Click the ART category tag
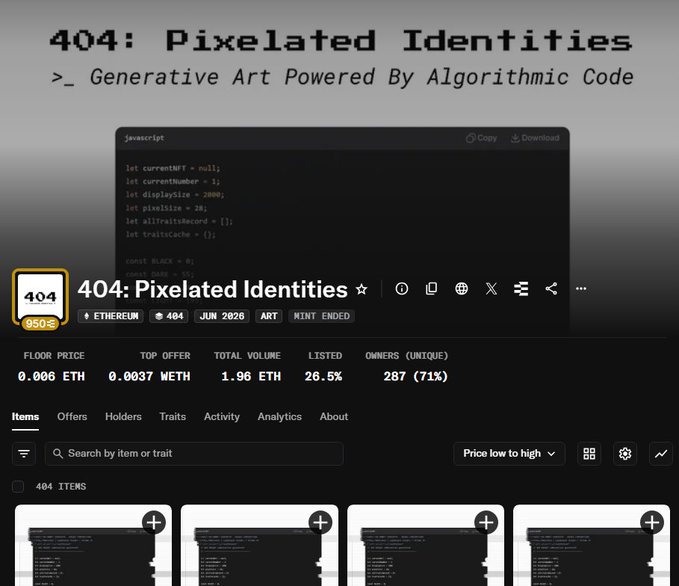Image resolution: width=679 pixels, height=586 pixels. tap(269, 316)
